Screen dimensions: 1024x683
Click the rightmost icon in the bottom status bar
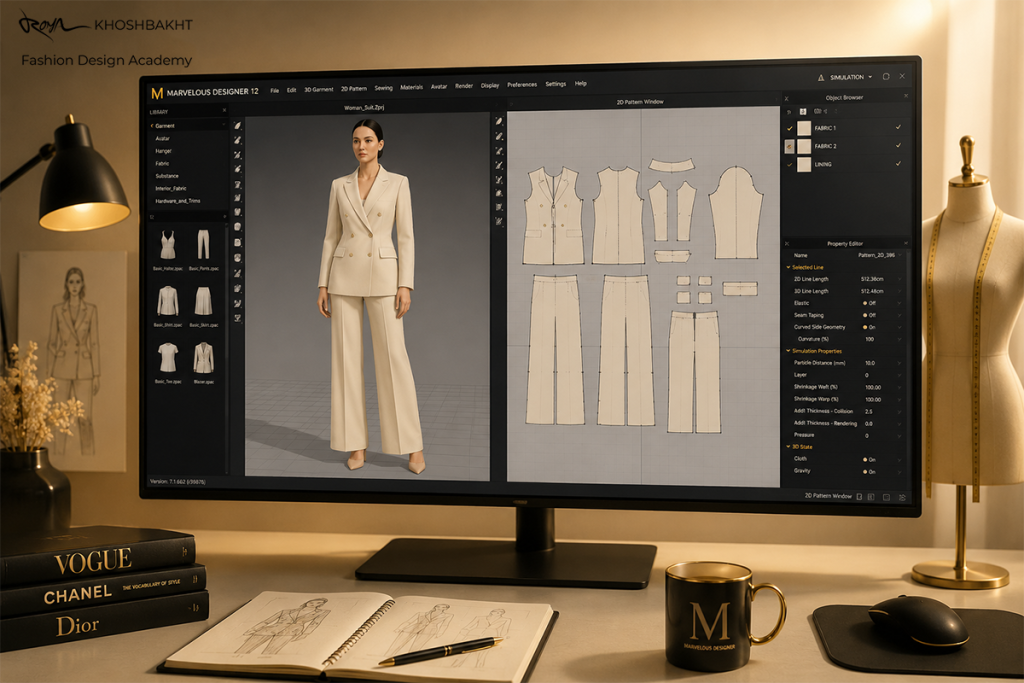902,498
